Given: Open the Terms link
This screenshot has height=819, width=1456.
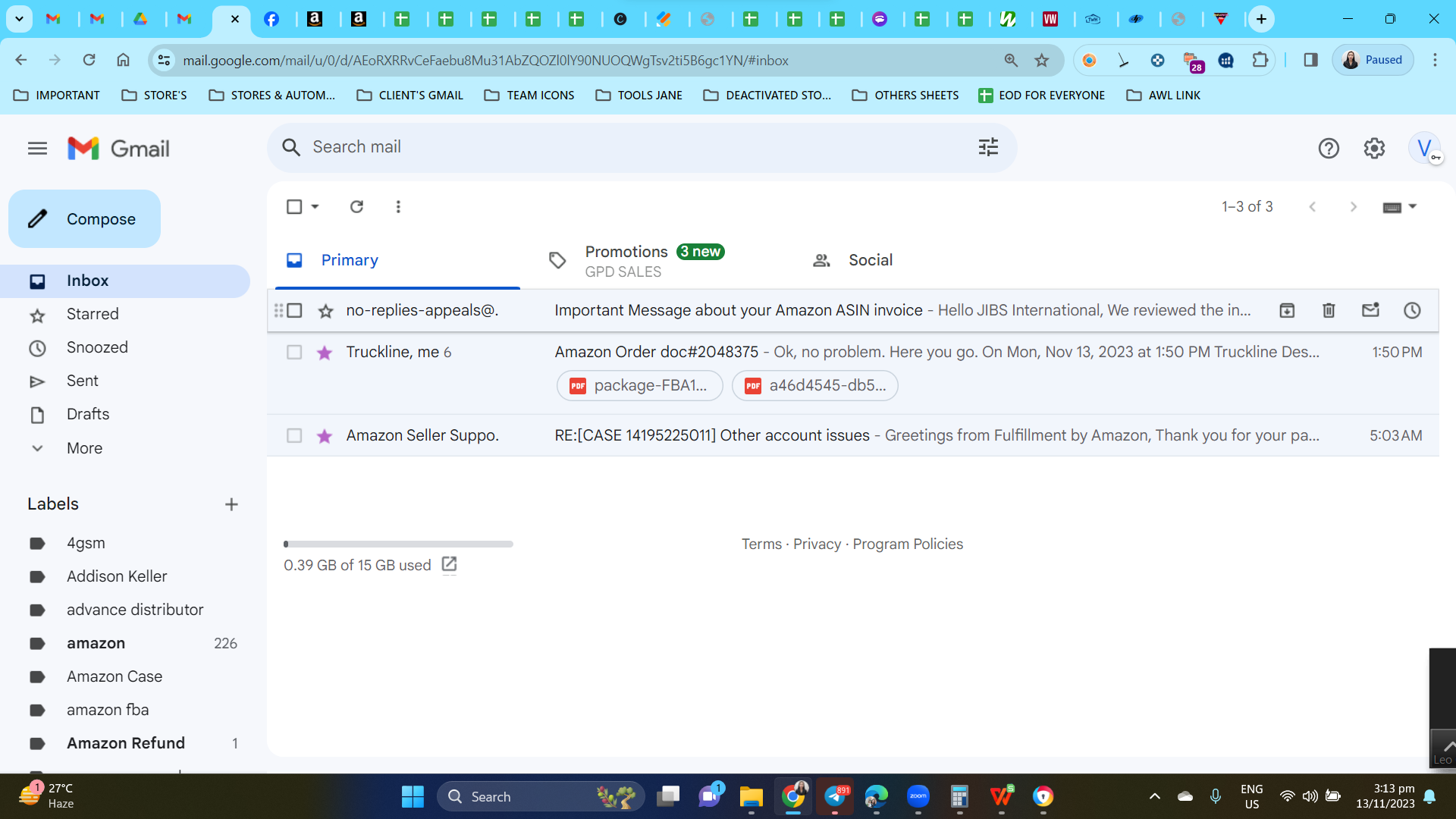Looking at the screenshot, I should pos(761,544).
